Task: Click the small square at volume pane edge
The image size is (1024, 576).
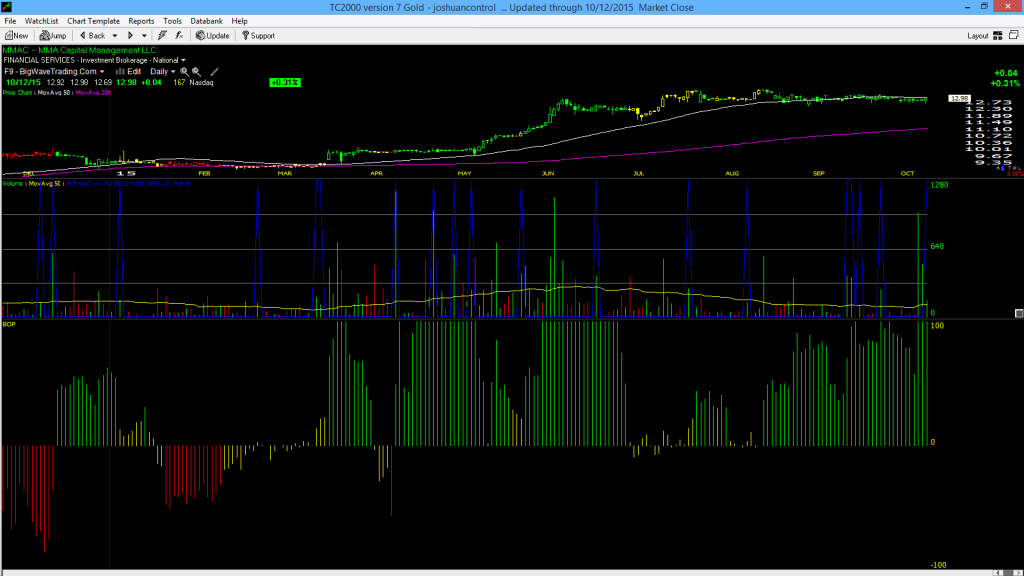Action: click(x=1019, y=313)
